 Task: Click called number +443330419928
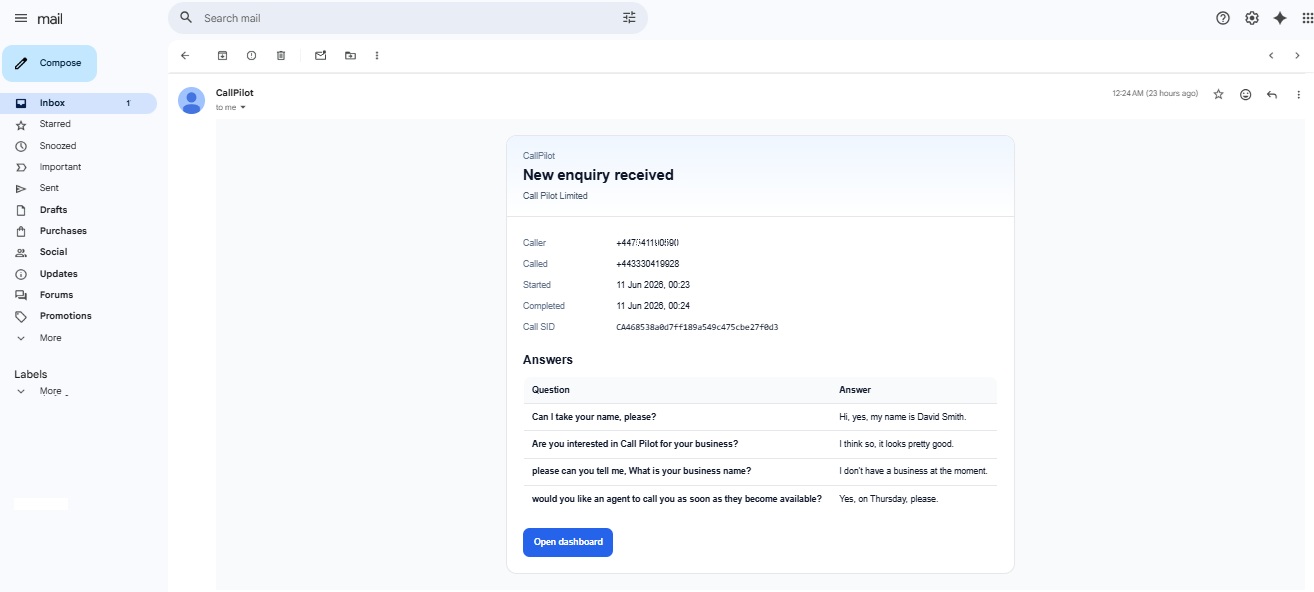coord(648,264)
